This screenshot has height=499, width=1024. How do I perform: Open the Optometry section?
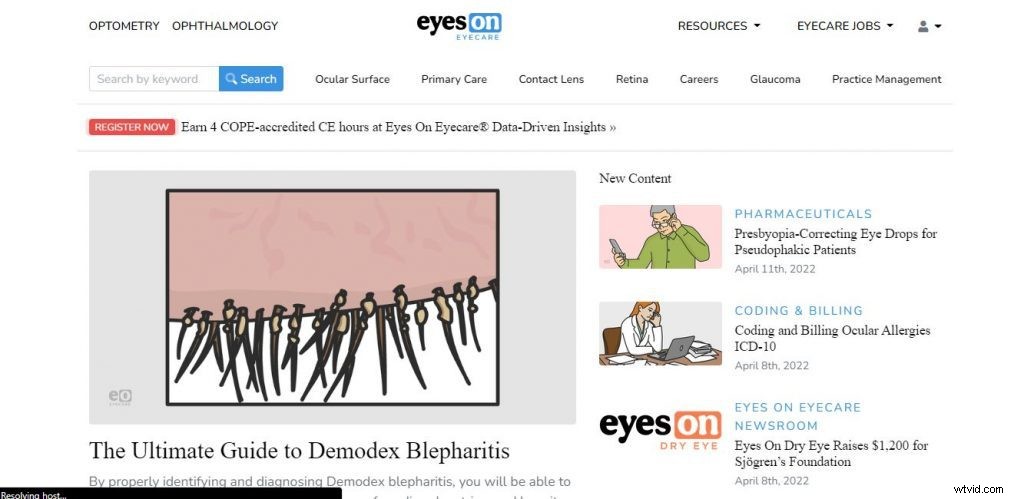[x=124, y=26]
